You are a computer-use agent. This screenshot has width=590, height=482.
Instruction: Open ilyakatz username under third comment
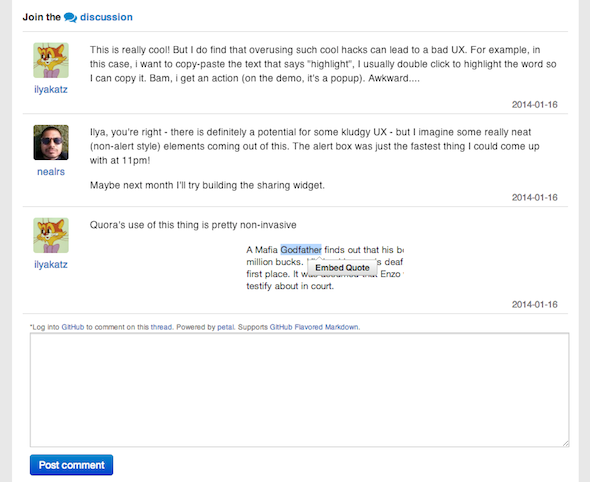[51, 265]
